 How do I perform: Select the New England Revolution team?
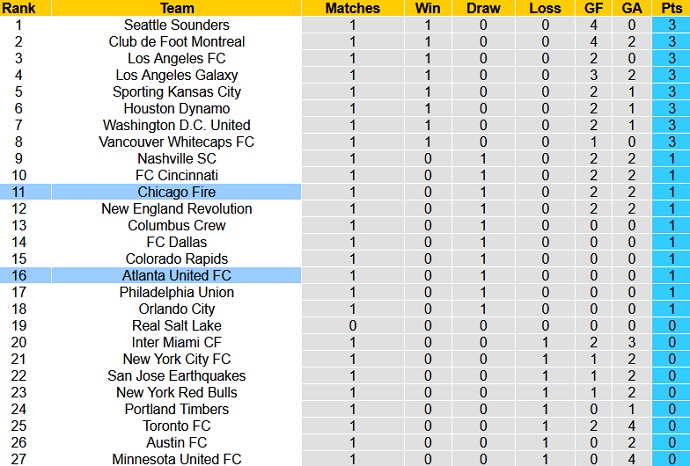(176, 209)
